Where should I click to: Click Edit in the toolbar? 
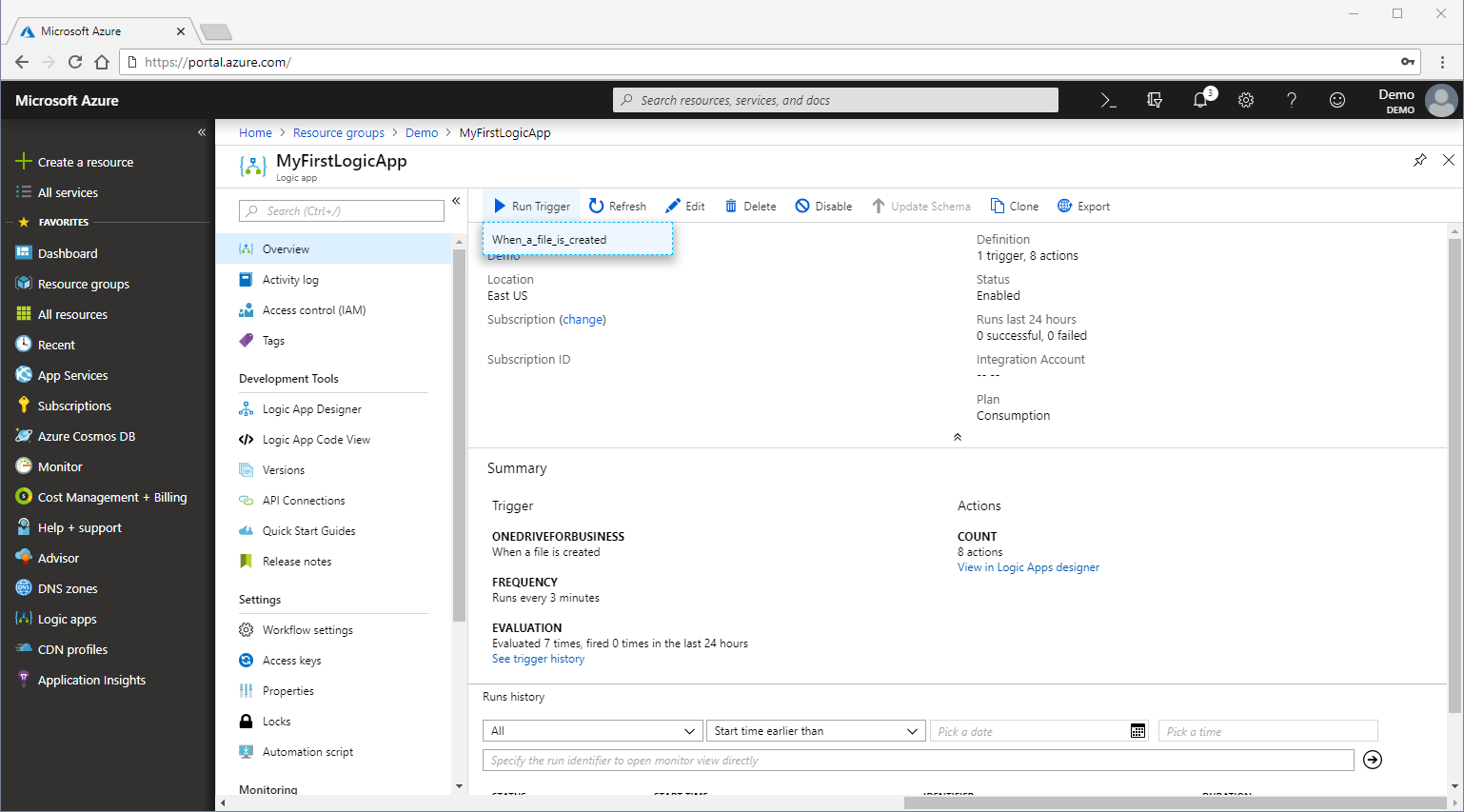click(x=685, y=206)
